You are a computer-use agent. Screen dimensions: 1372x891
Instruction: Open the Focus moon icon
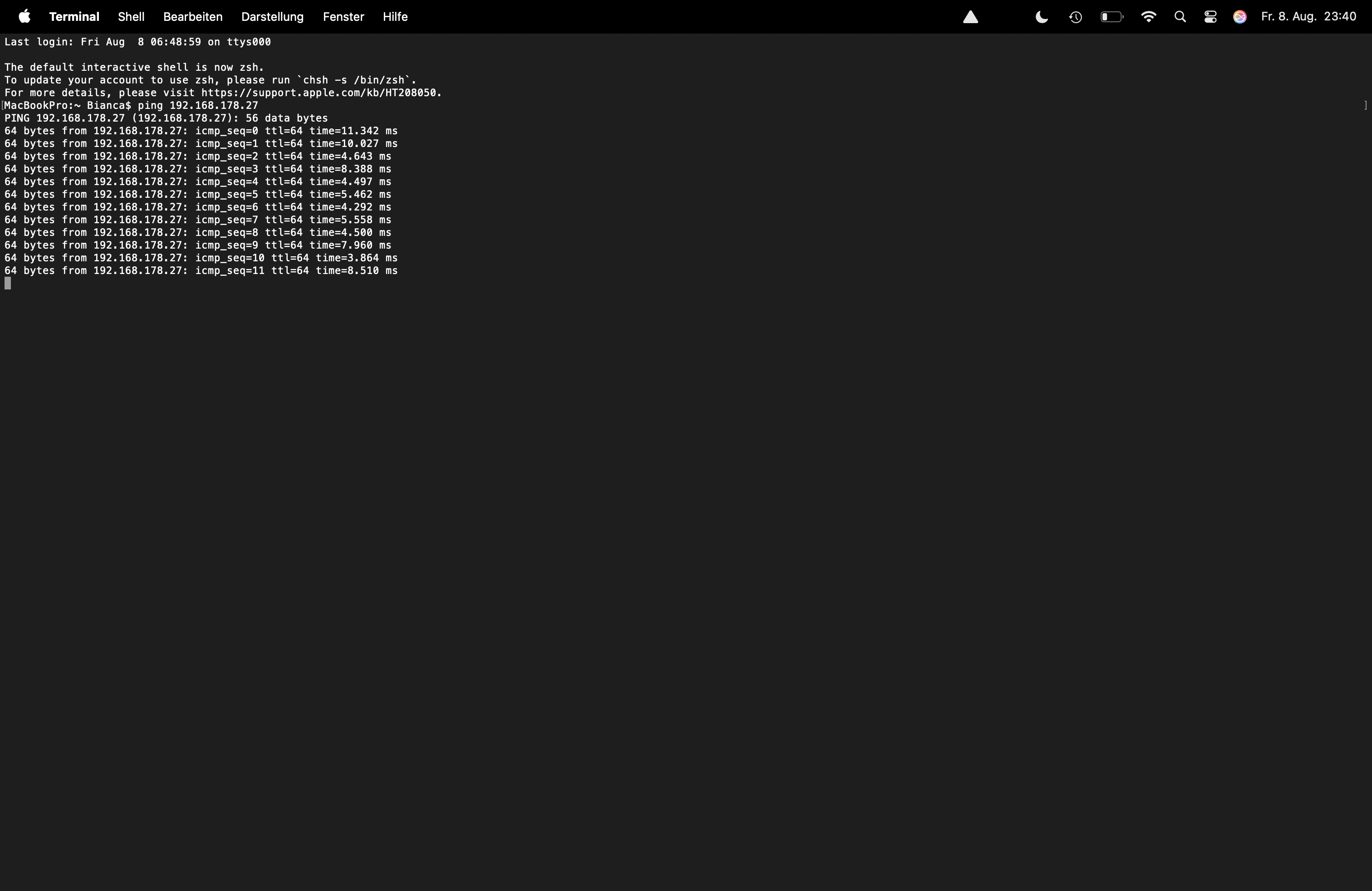pyautogui.click(x=1042, y=17)
